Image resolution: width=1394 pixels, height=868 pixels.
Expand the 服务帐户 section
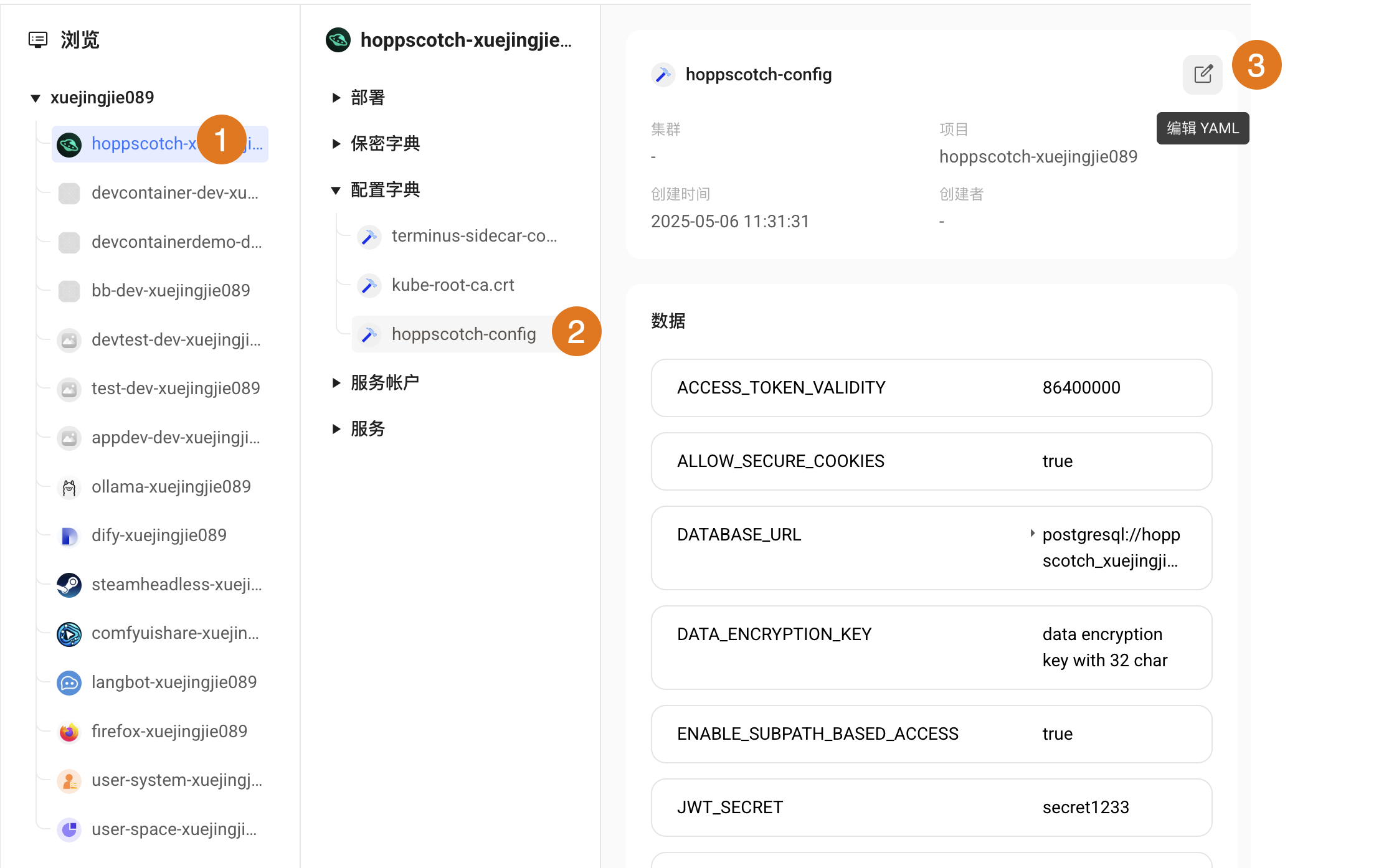[x=336, y=382]
